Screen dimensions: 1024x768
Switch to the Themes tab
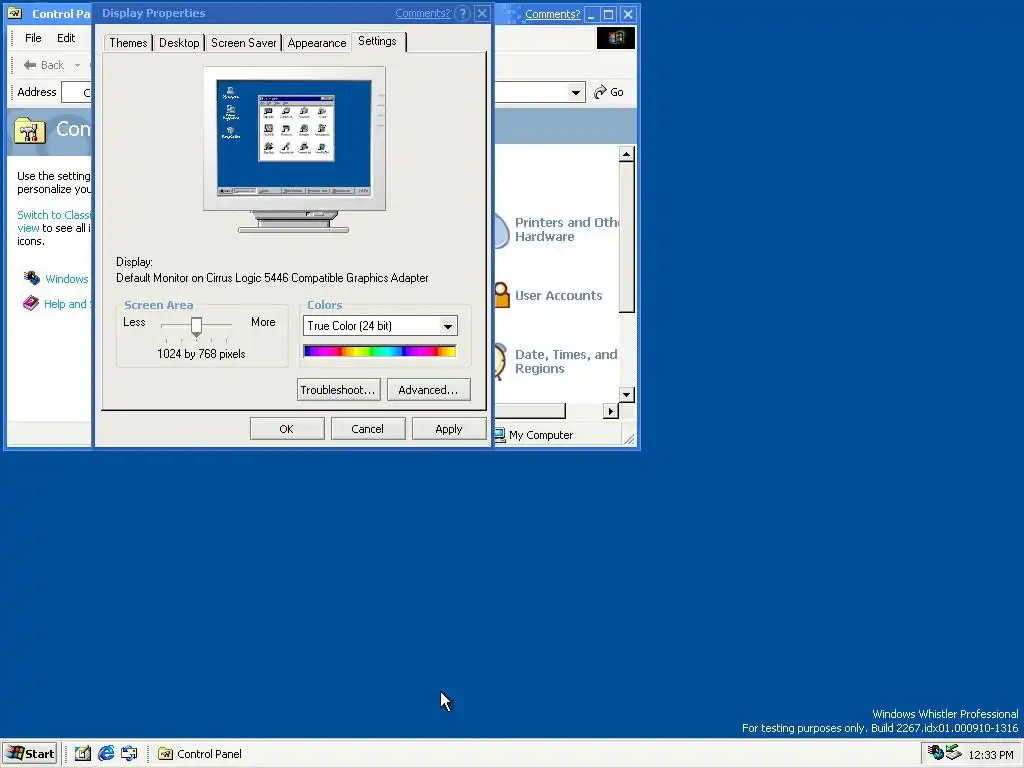coord(128,43)
